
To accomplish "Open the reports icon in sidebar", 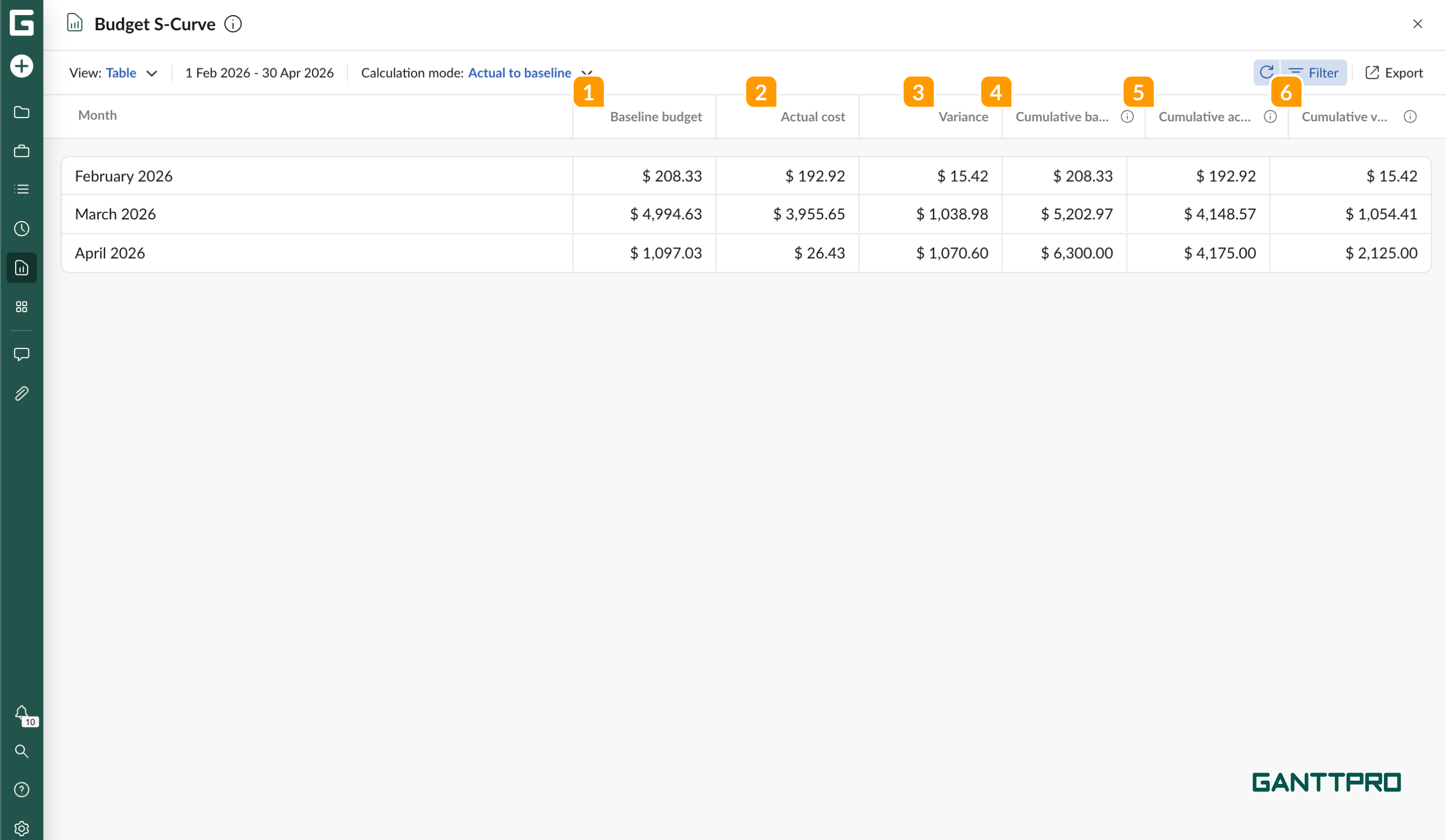I will (21, 267).
